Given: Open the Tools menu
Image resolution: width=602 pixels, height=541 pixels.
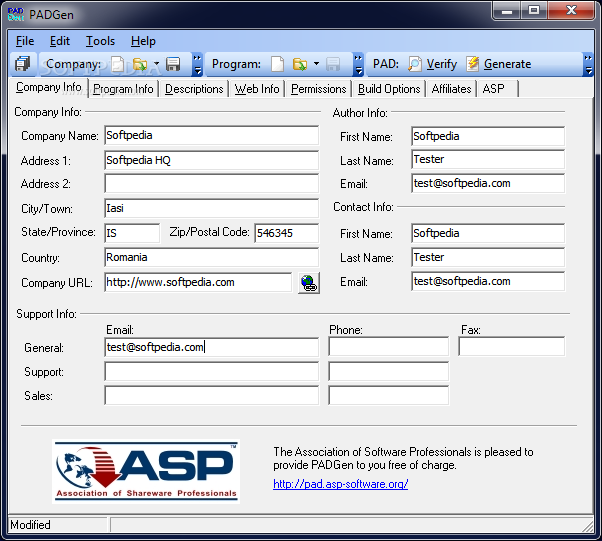Looking at the screenshot, I should point(100,41).
